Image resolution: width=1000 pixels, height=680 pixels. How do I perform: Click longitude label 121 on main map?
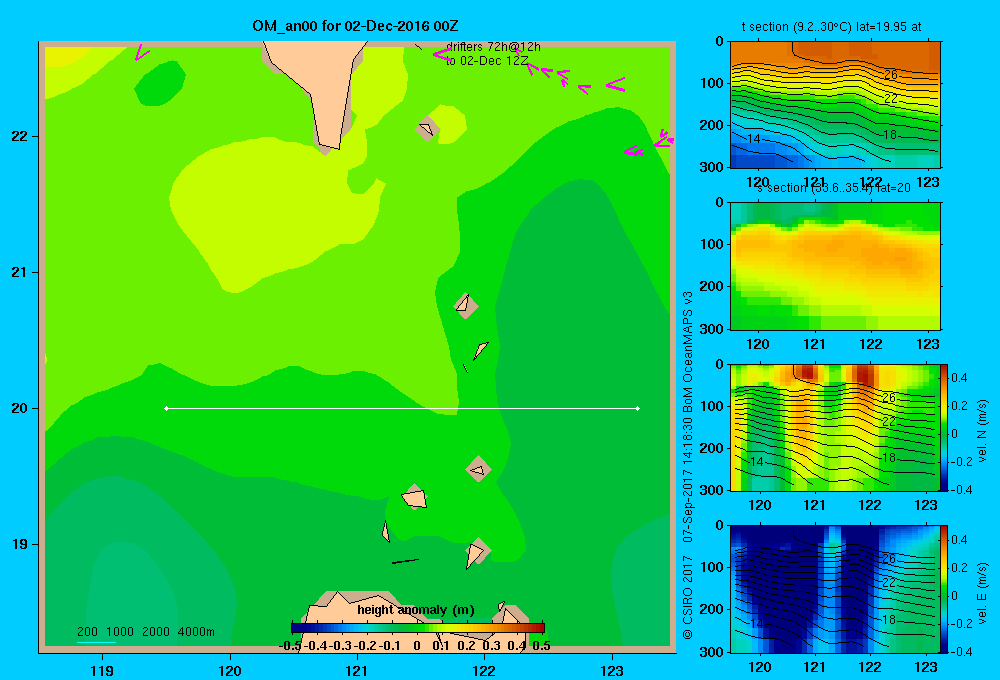click(x=357, y=670)
